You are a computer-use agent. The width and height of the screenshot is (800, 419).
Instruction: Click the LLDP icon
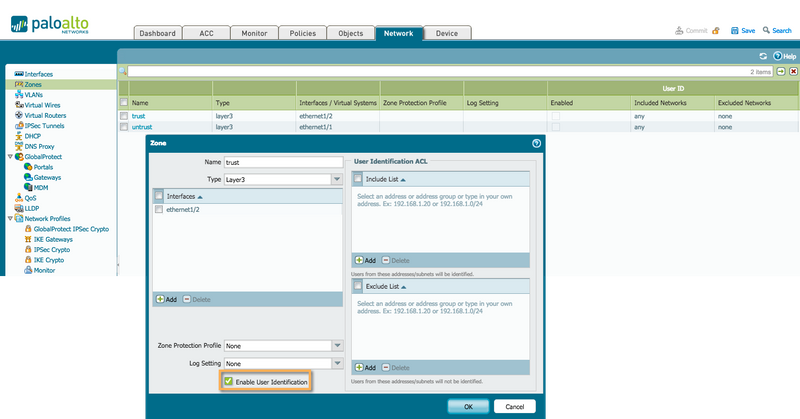(19, 208)
